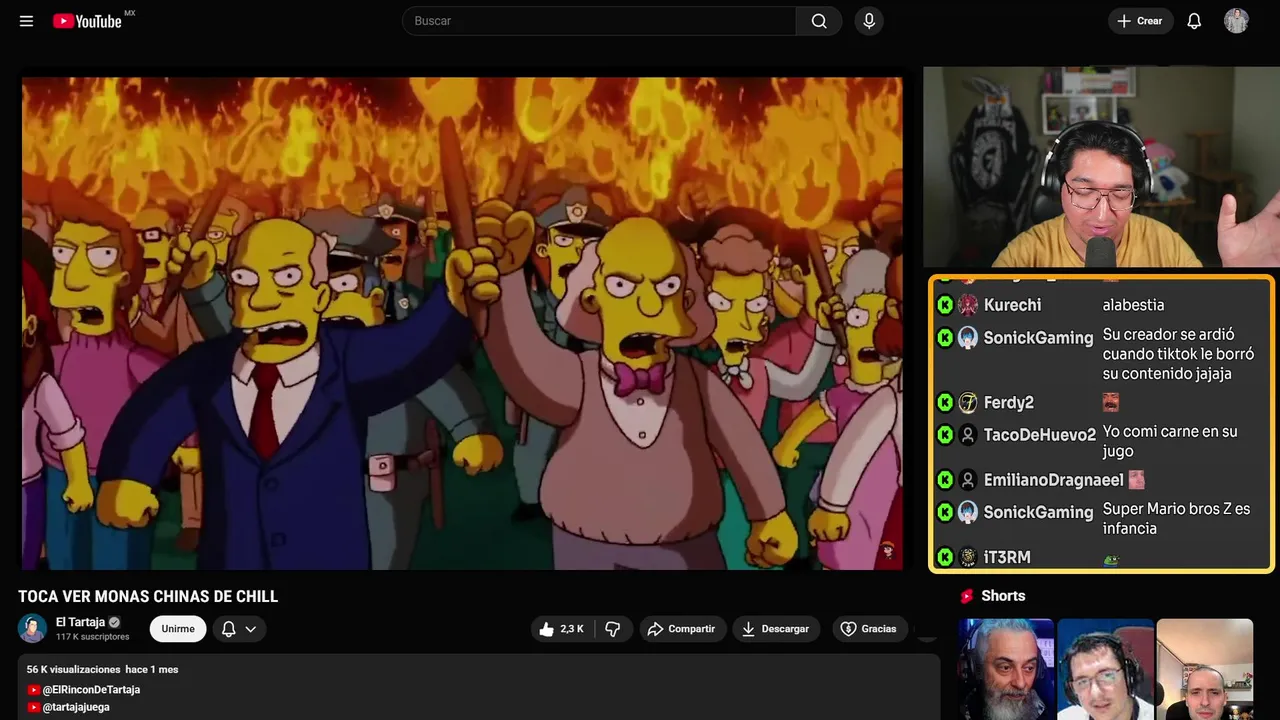Viewport: 1280px width, 720px height.
Task: Click Kick badge beside TacoDeHuevo2
Action: click(x=945, y=435)
